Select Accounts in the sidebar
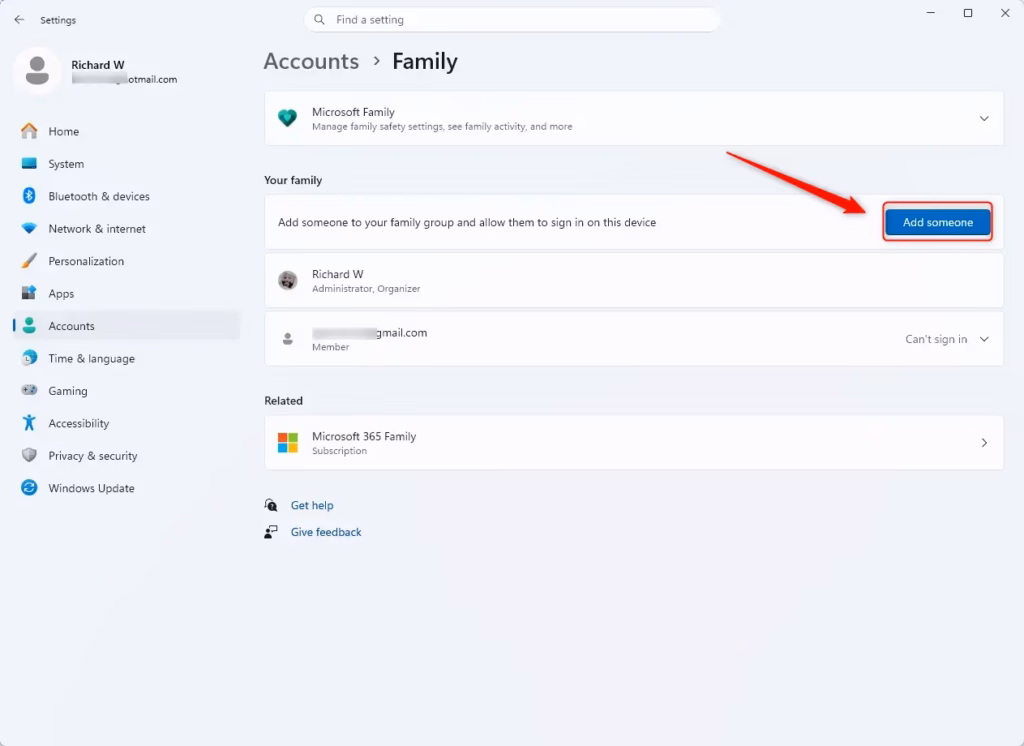1024x746 pixels. pyautogui.click(x=127, y=325)
